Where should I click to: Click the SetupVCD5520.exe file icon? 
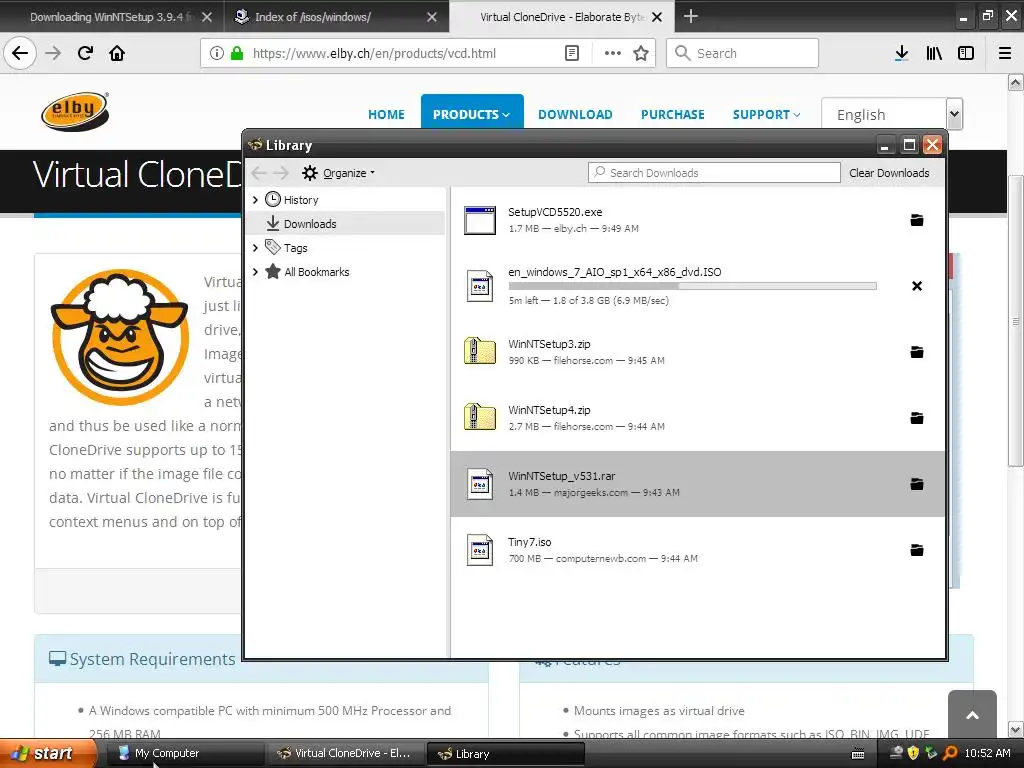pos(480,220)
